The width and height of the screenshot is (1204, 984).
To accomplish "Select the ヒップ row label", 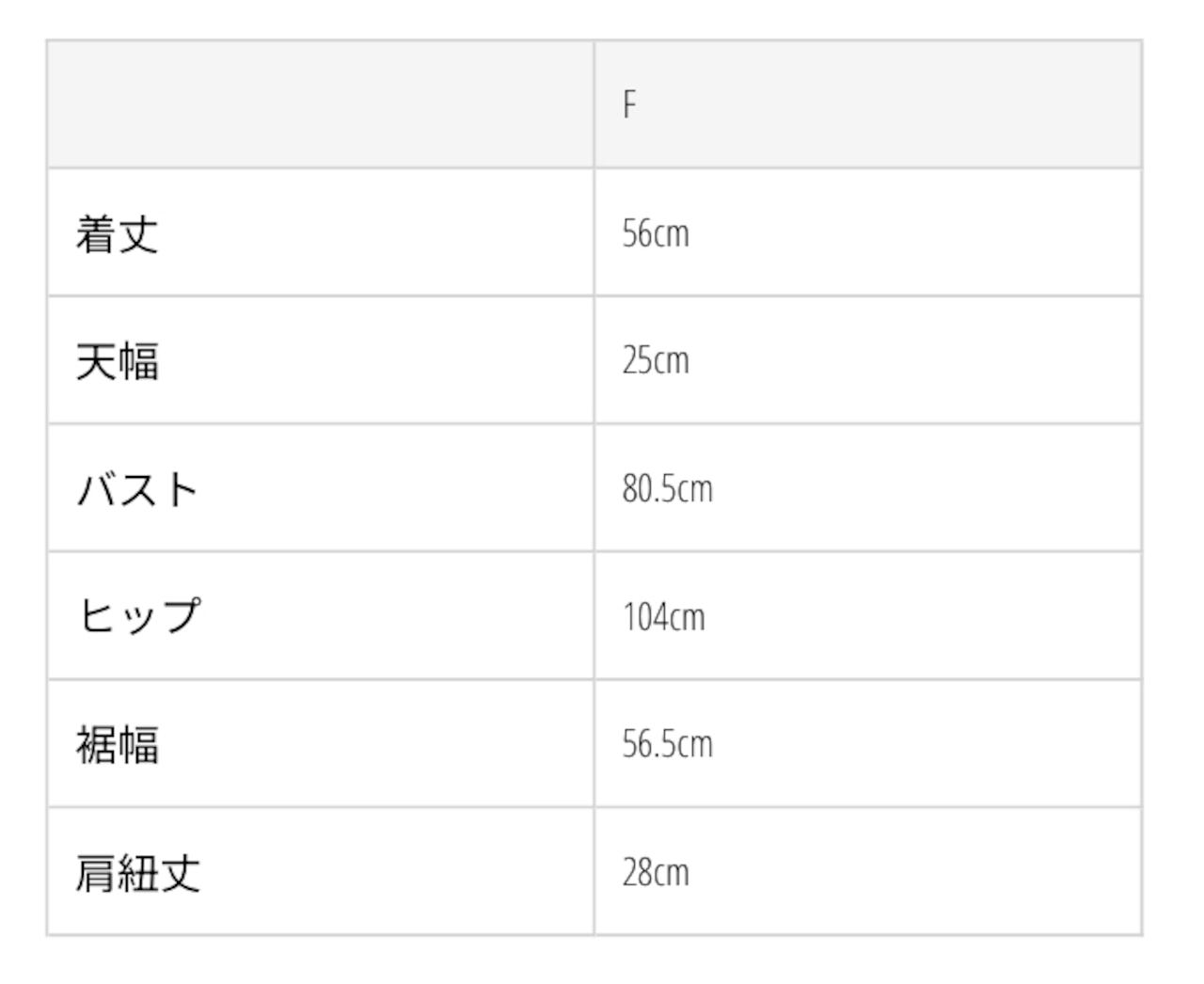I will [139, 616].
